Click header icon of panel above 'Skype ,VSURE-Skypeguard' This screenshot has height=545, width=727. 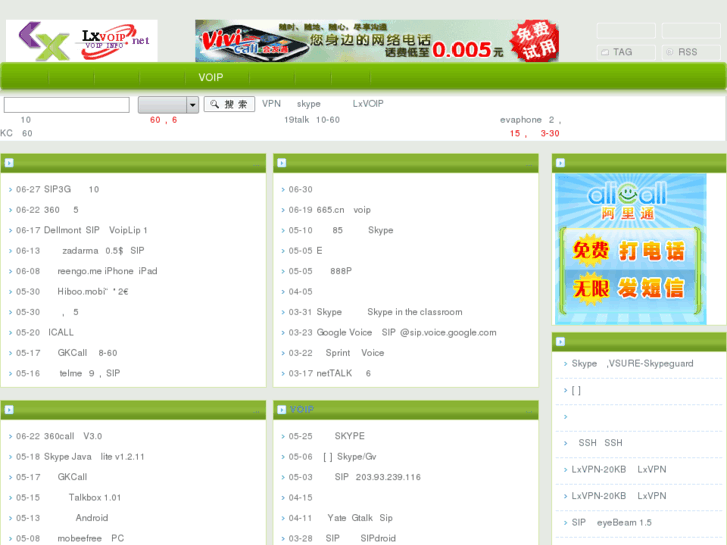pos(561,341)
